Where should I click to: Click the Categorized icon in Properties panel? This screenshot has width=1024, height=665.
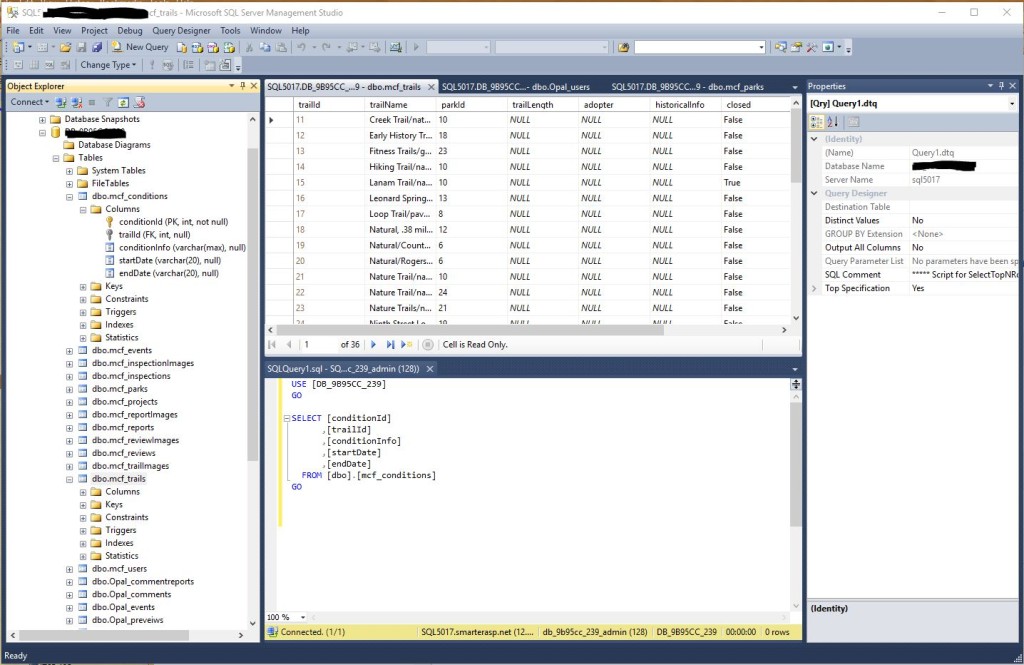click(x=817, y=122)
